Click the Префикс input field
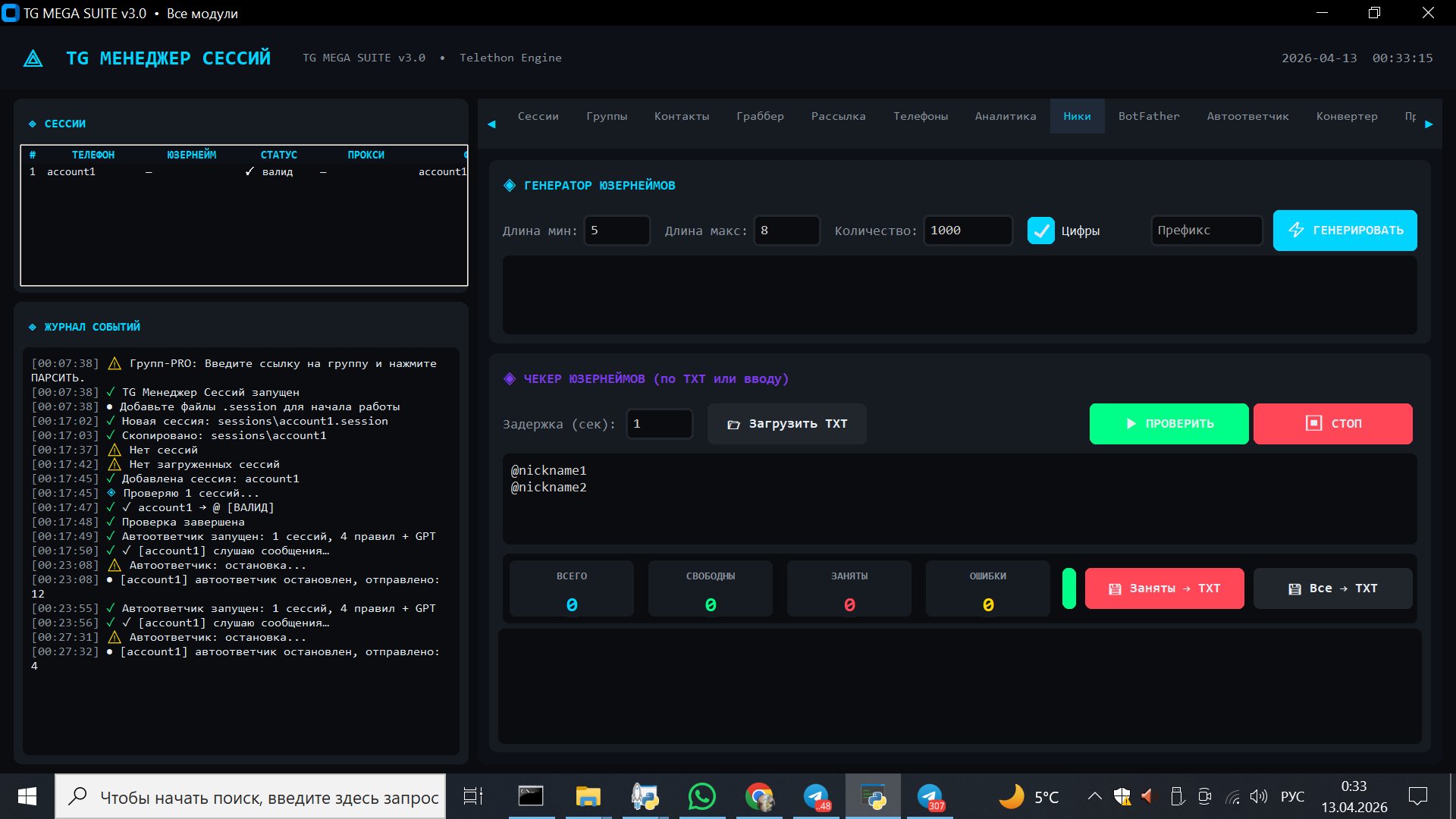Image resolution: width=1456 pixels, height=819 pixels. pyautogui.click(x=1207, y=231)
